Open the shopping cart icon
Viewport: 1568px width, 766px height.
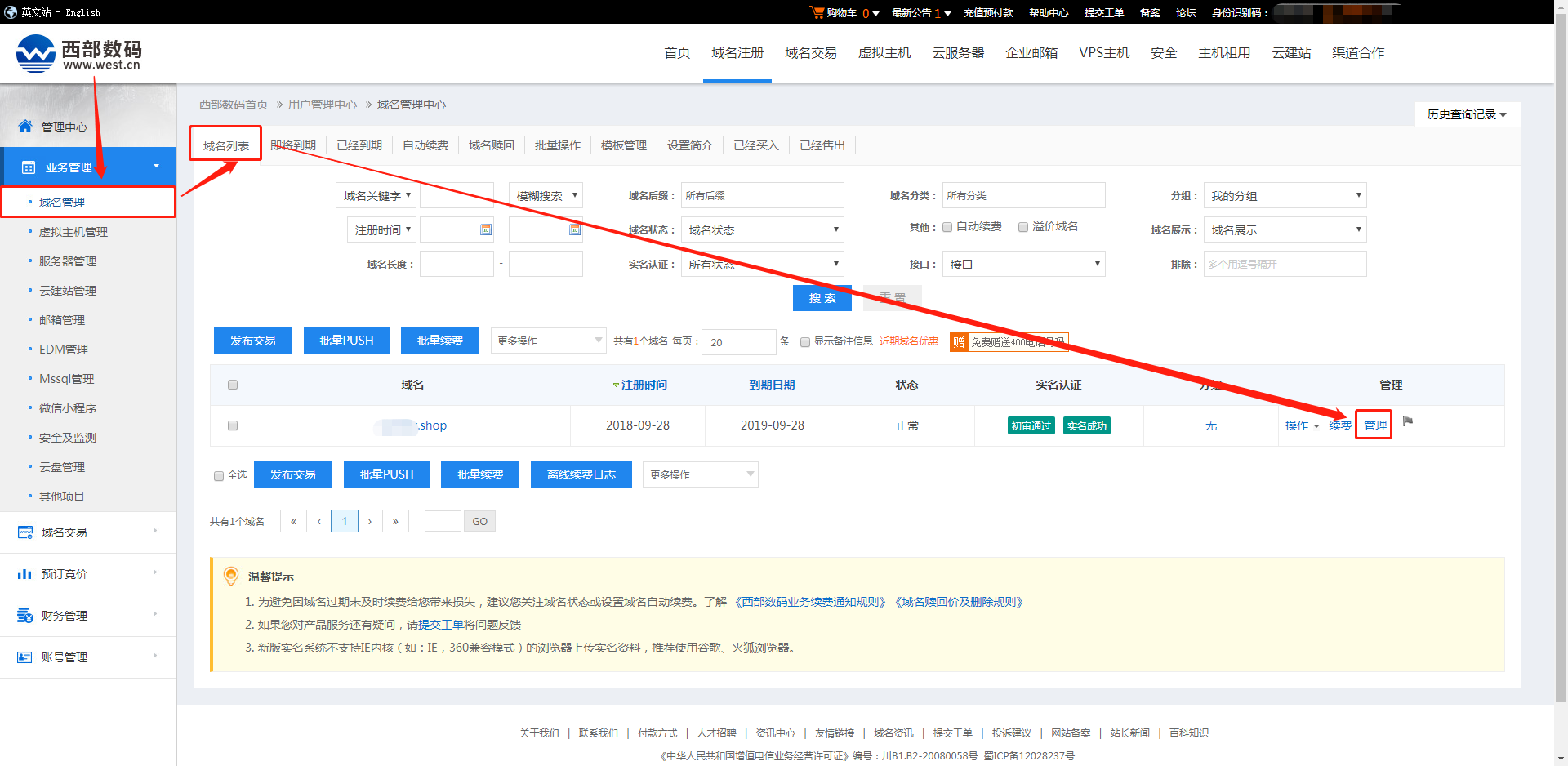[816, 12]
